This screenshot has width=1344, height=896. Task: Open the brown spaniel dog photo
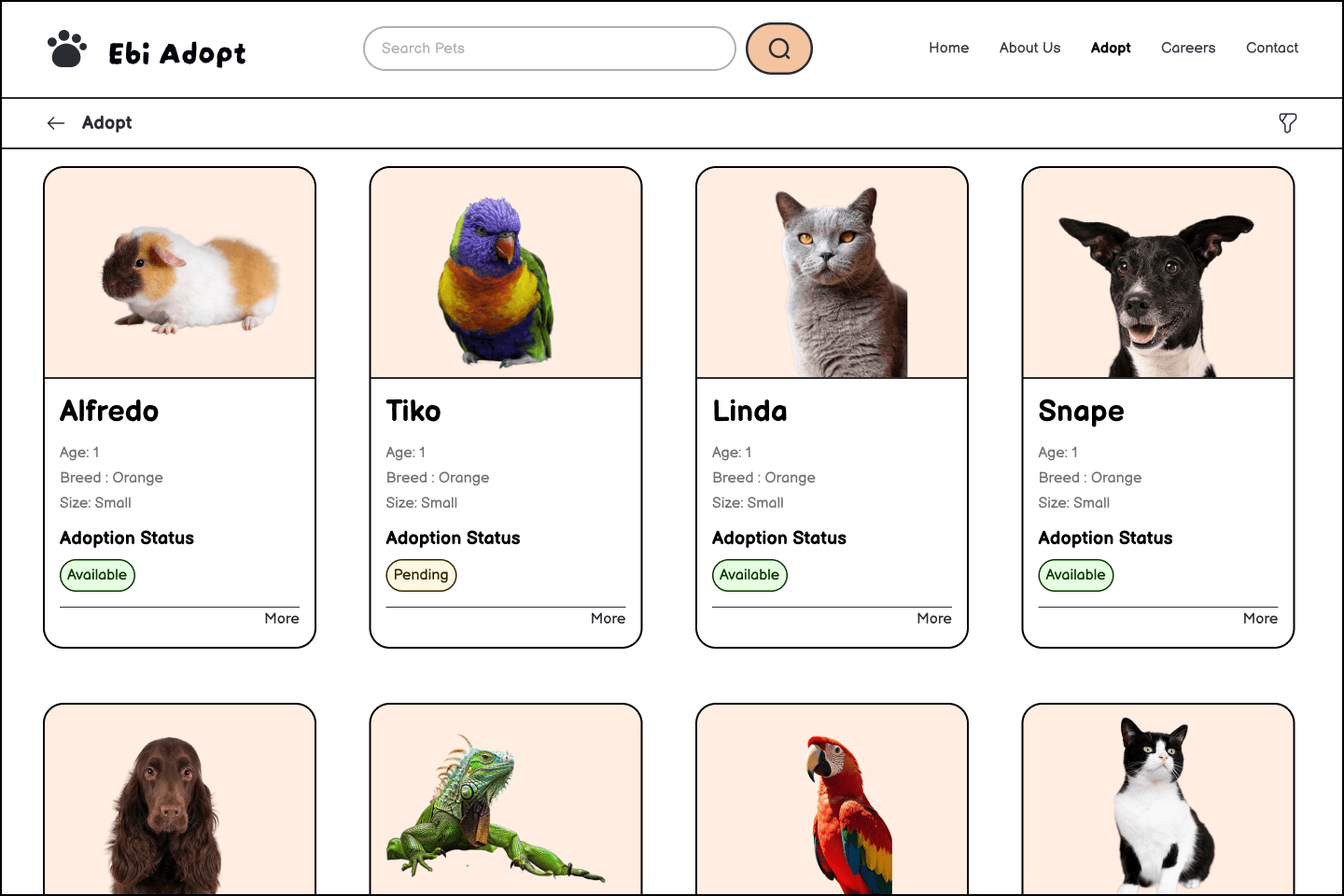coord(180,801)
